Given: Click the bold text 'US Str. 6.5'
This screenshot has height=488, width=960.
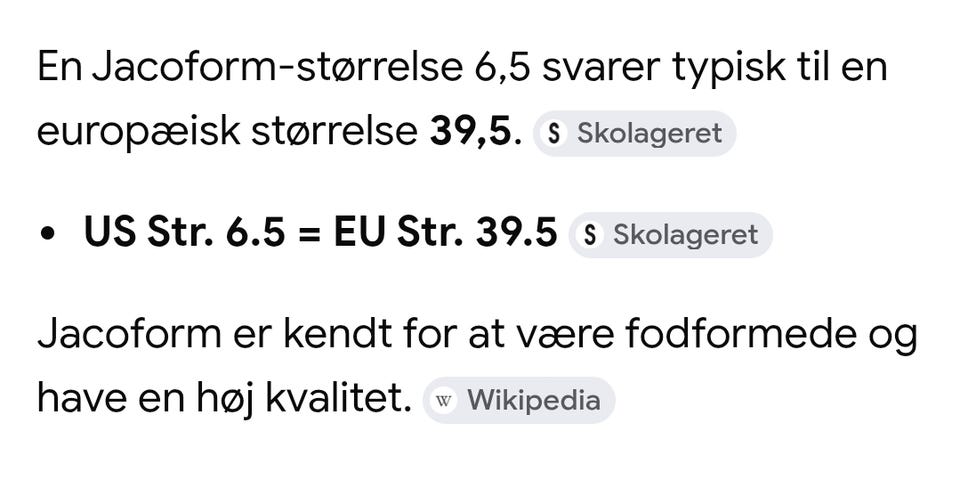Looking at the screenshot, I should (176, 233).
